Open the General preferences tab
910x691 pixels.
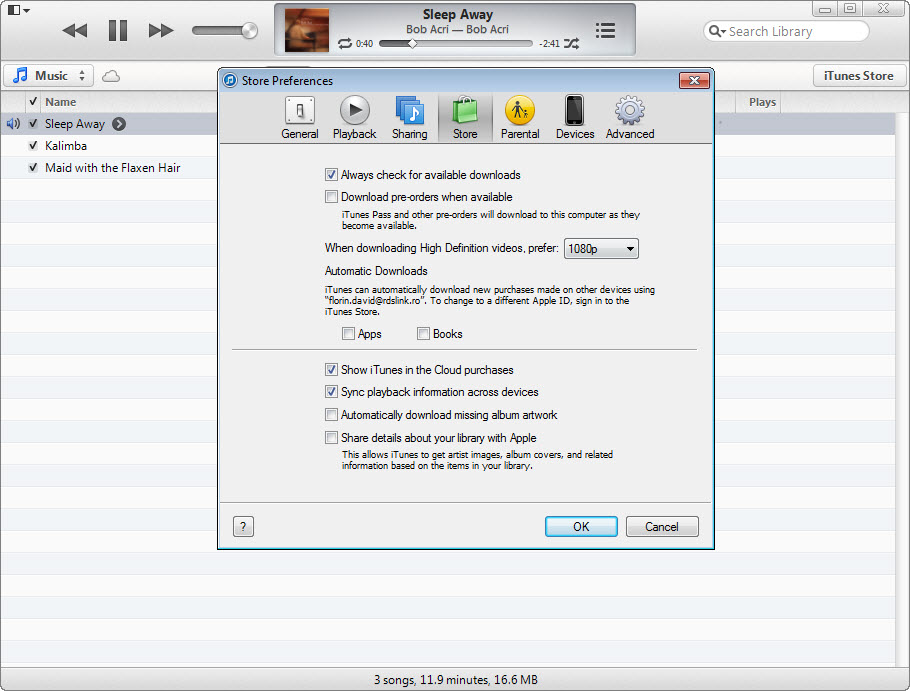point(299,118)
